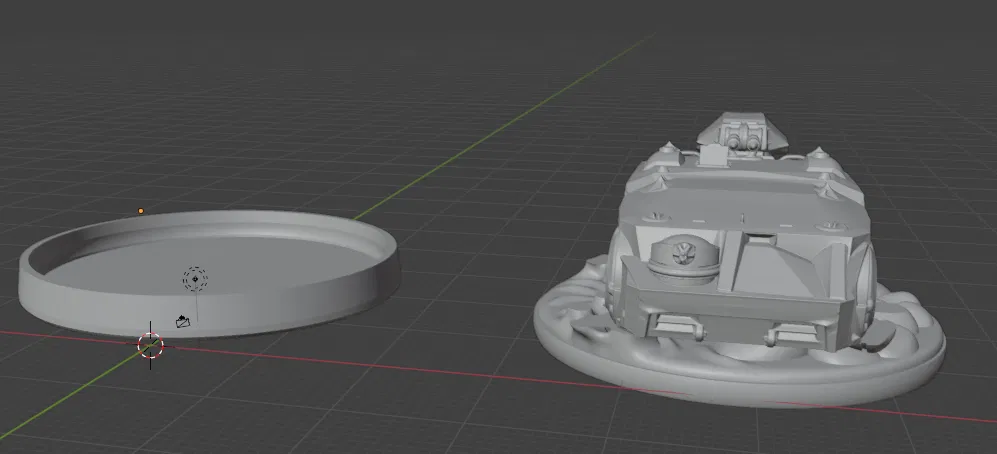The image size is (997, 454).
Task: Select the orange origin dot
Action: click(x=141, y=210)
